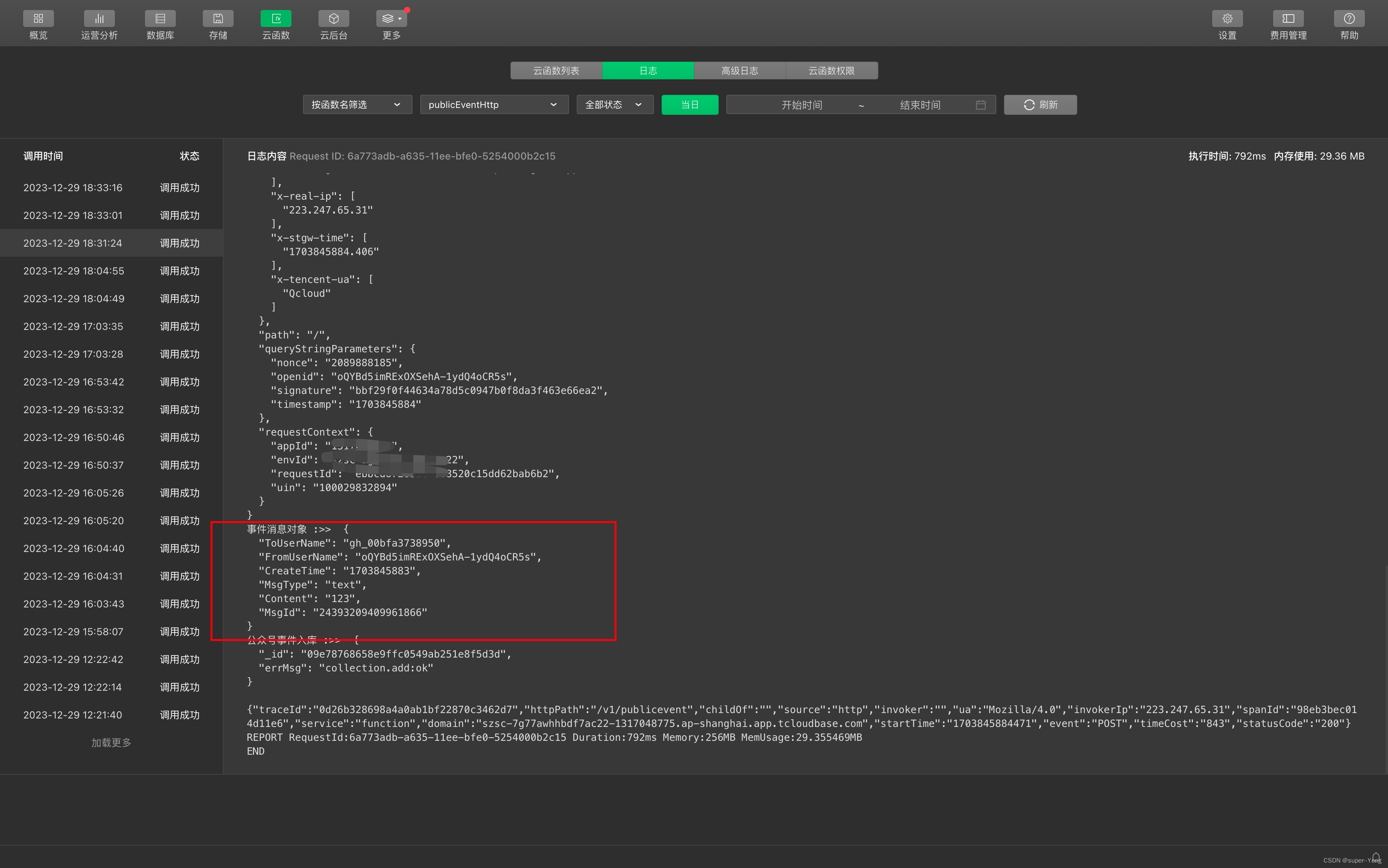The image size is (1388, 868).
Task: Open the 数据库 database icon
Action: (160, 19)
